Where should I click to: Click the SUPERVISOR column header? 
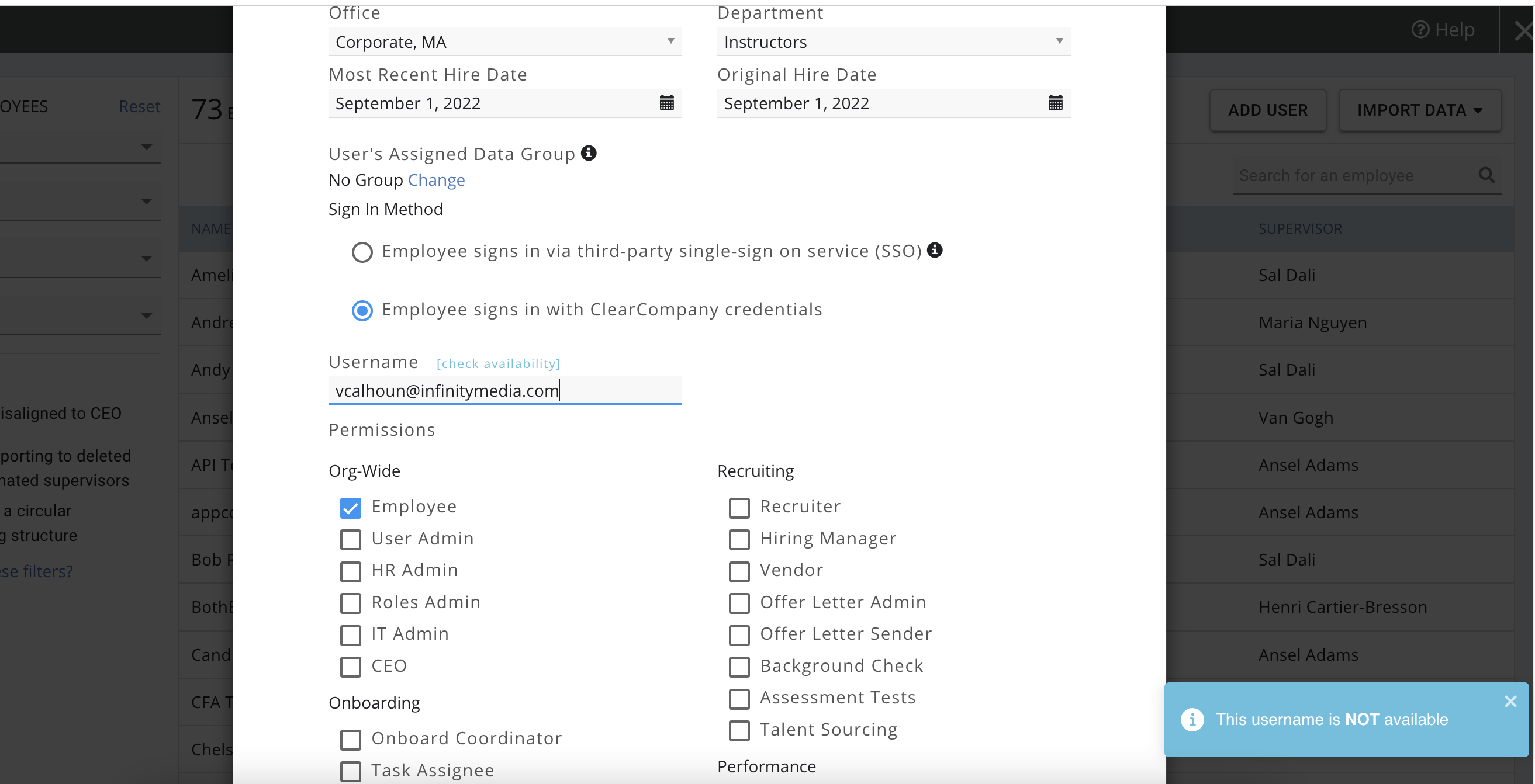(x=1299, y=229)
